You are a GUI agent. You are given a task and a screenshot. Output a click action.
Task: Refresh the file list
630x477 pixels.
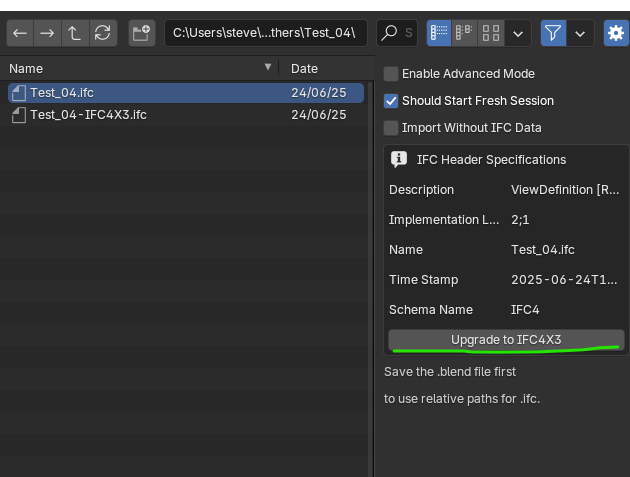(x=103, y=33)
